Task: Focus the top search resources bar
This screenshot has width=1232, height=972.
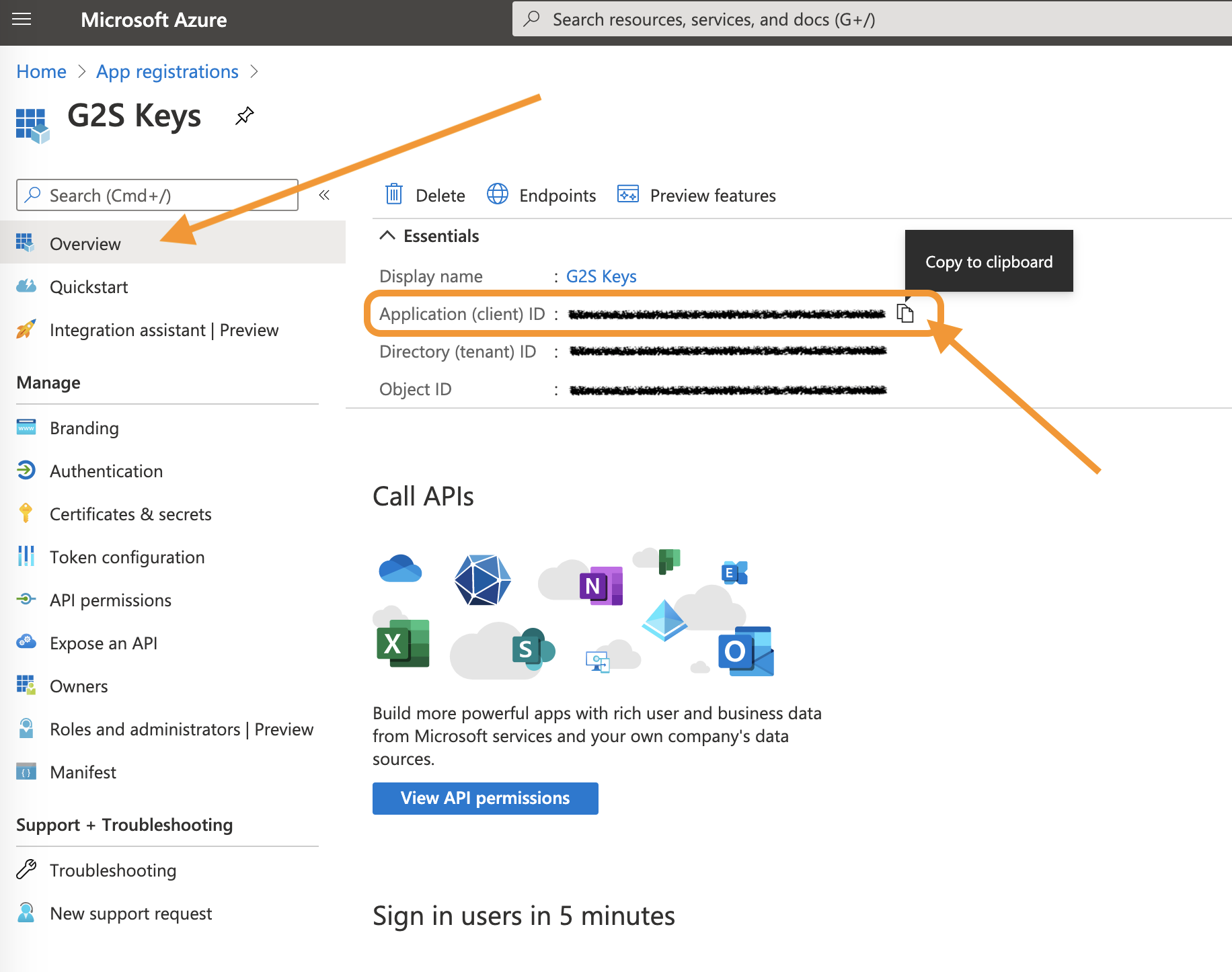Action: [x=872, y=19]
